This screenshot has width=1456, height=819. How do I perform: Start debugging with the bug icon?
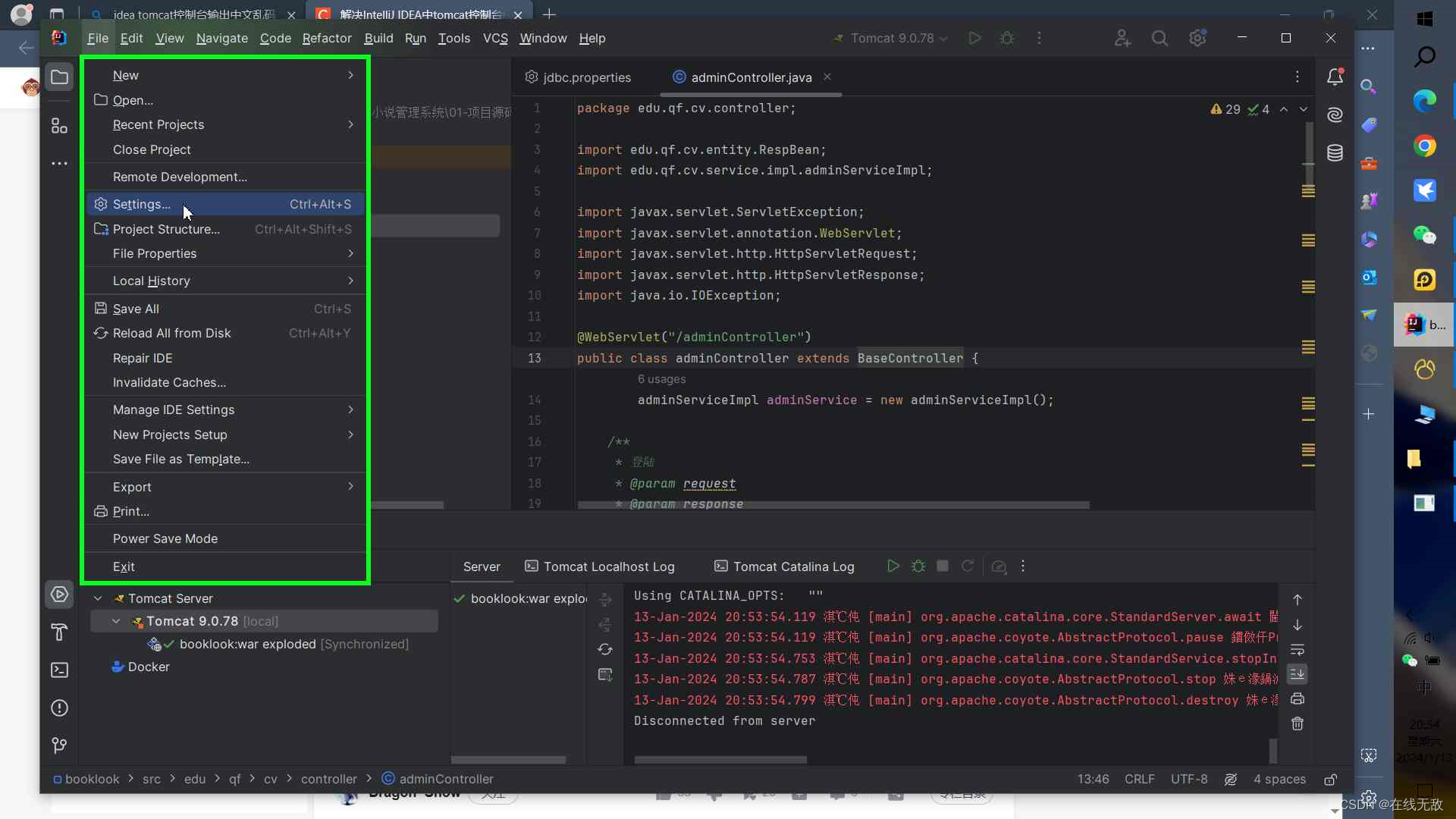(x=1007, y=38)
